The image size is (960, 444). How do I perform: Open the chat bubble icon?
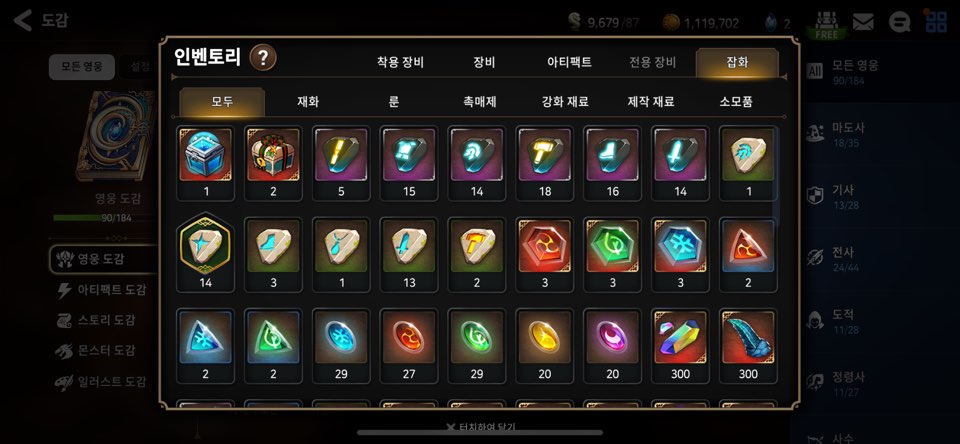coord(899,23)
